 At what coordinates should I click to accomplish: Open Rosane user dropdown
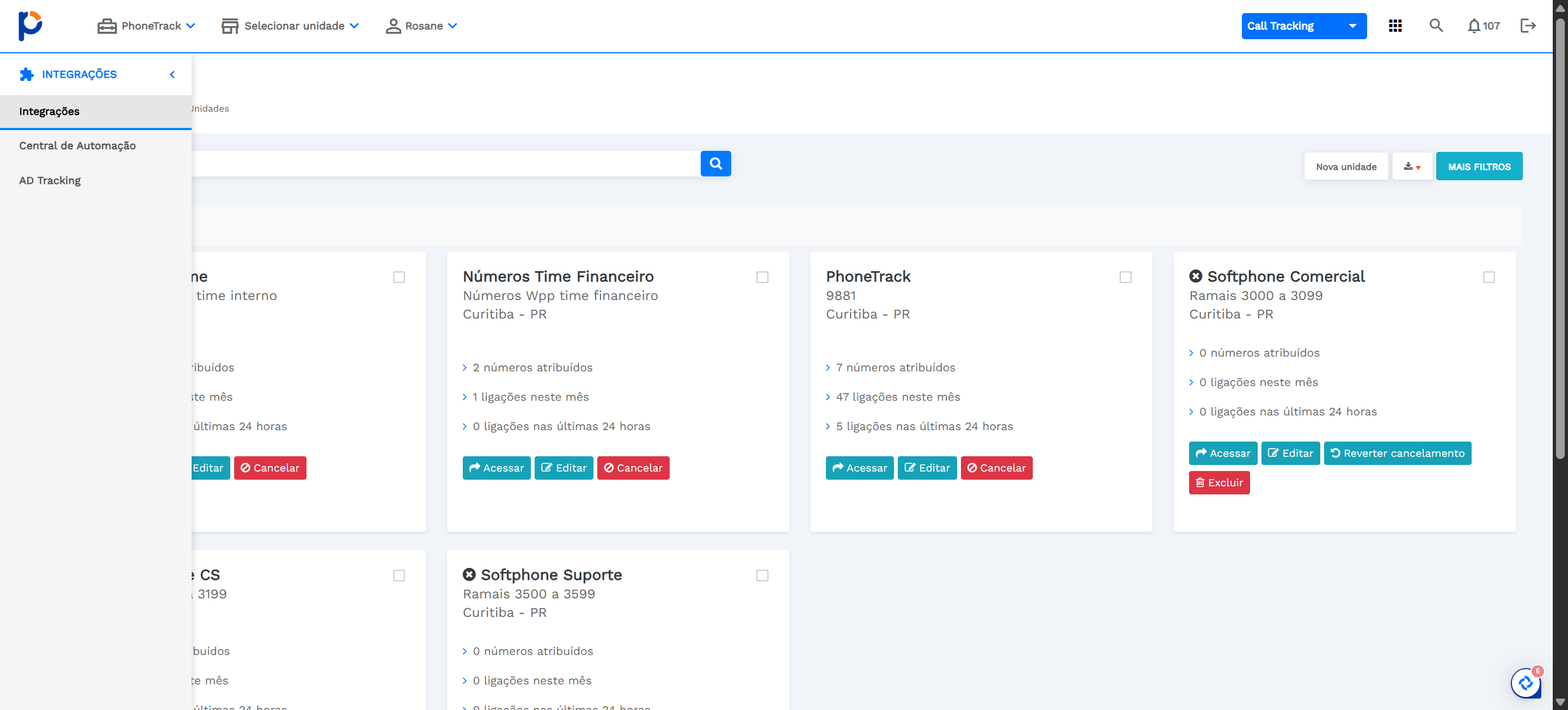click(421, 26)
